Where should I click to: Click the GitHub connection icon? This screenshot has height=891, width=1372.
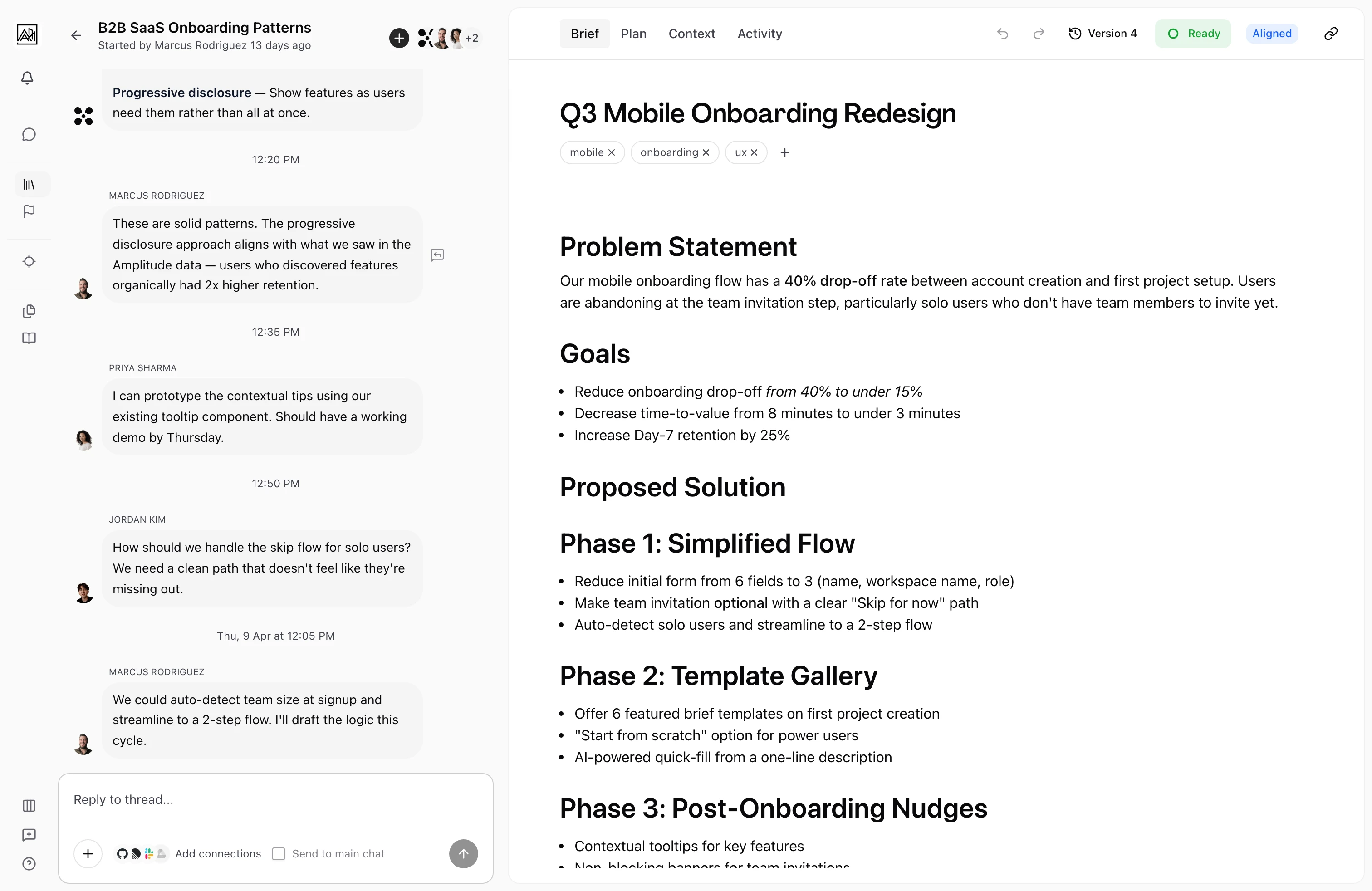[123, 853]
